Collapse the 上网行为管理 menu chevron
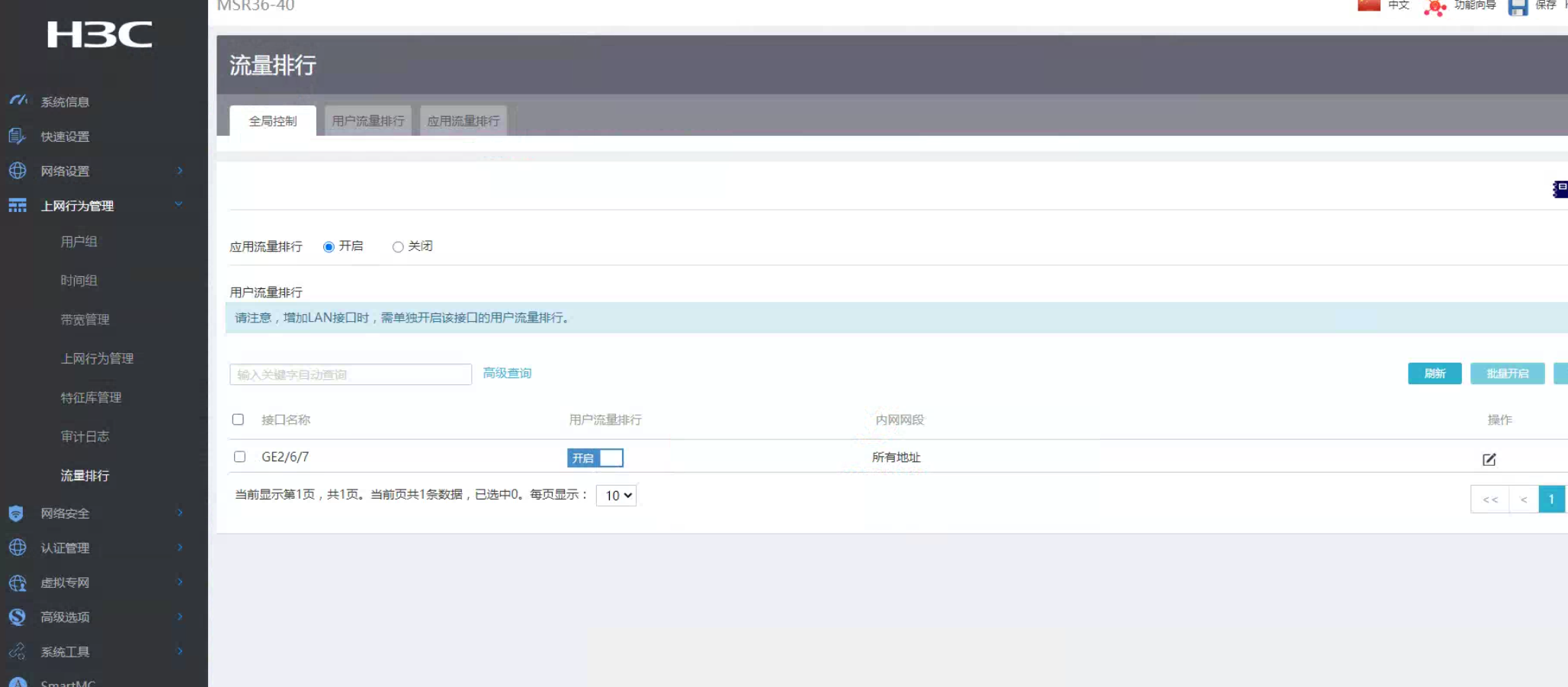This screenshot has height=687, width=1568. tap(179, 204)
